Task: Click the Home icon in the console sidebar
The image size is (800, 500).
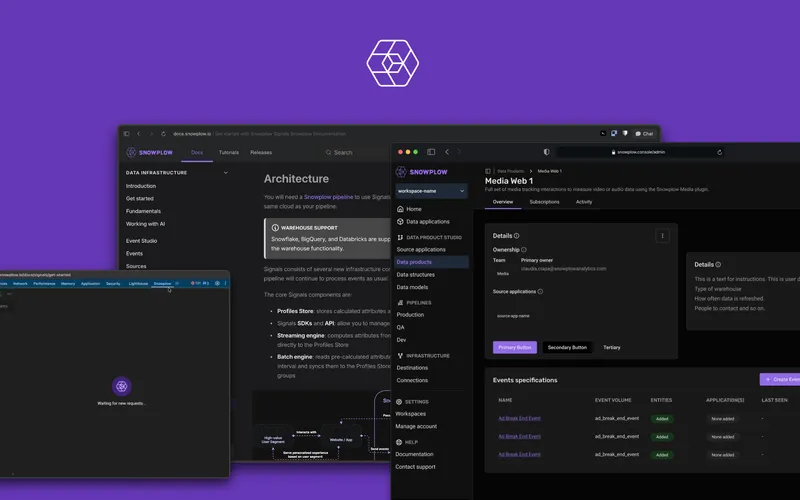Action: click(400, 209)
